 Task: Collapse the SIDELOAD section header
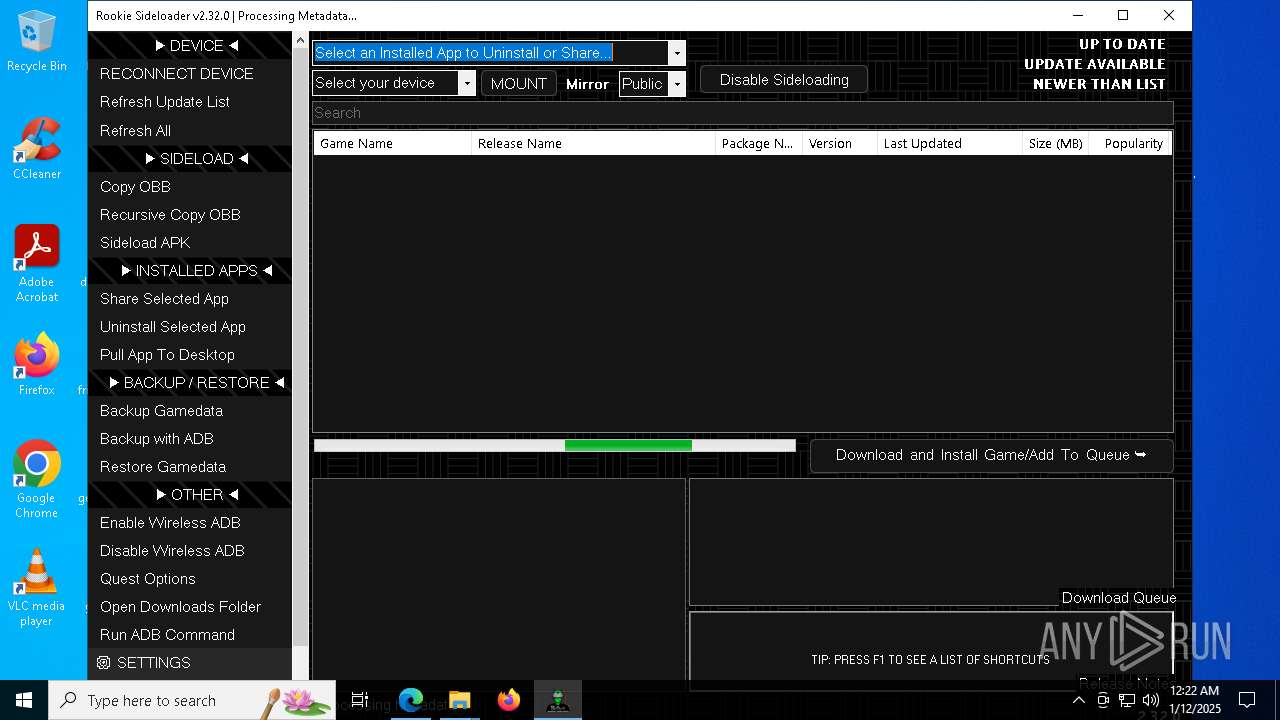(x=189, y=158)
